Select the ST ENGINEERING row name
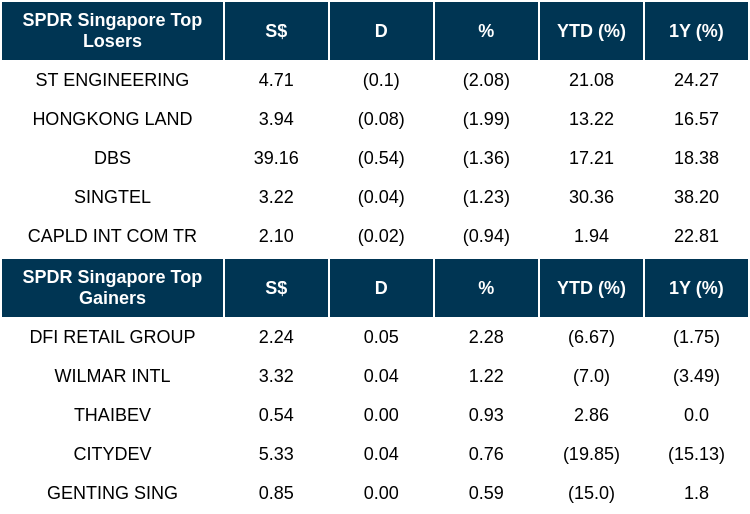The height and width of the screenshot is (514, 750). coord(112,80)
